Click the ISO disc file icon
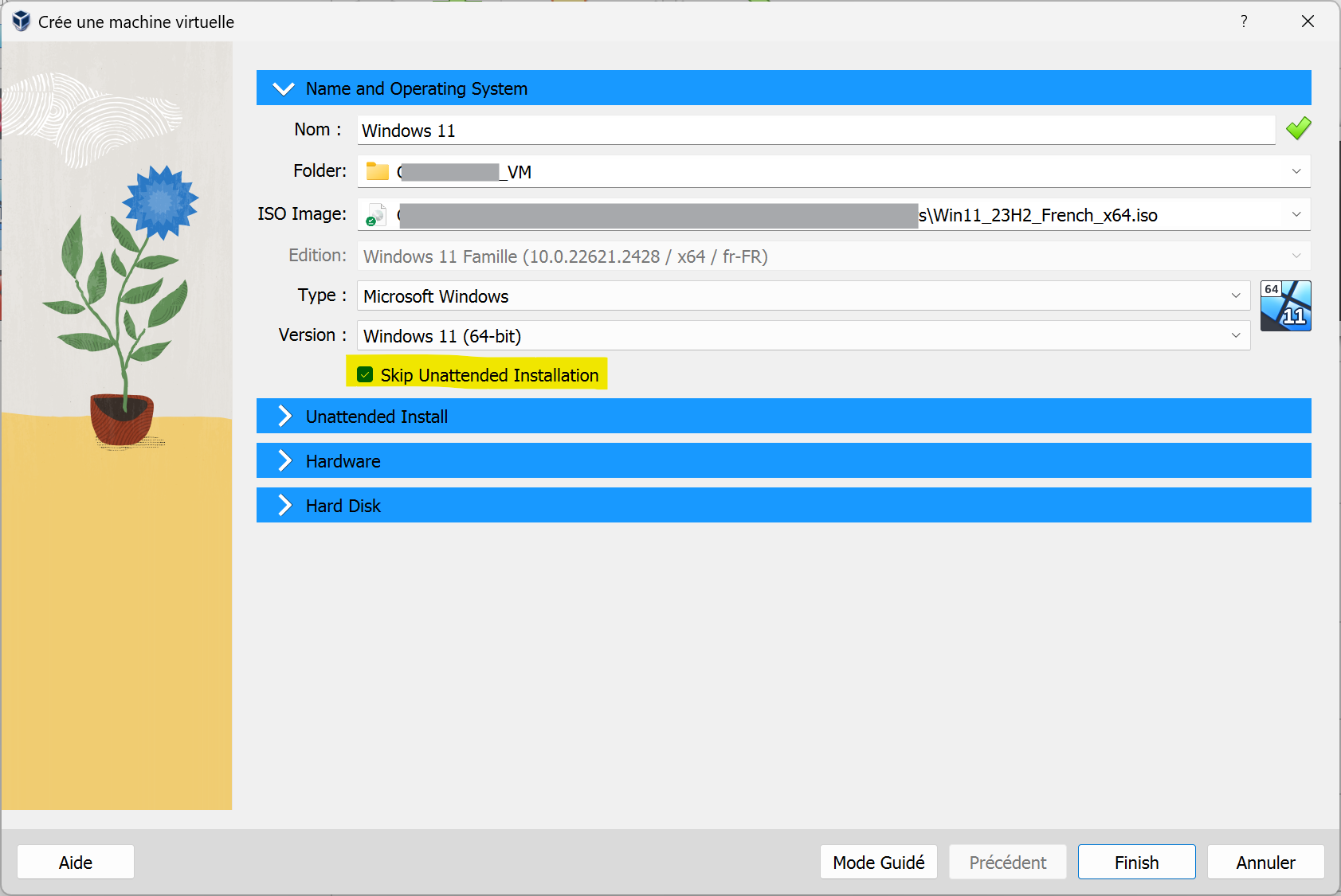The height and width of the screenshot is (896, 1341). tap(375, 215)
